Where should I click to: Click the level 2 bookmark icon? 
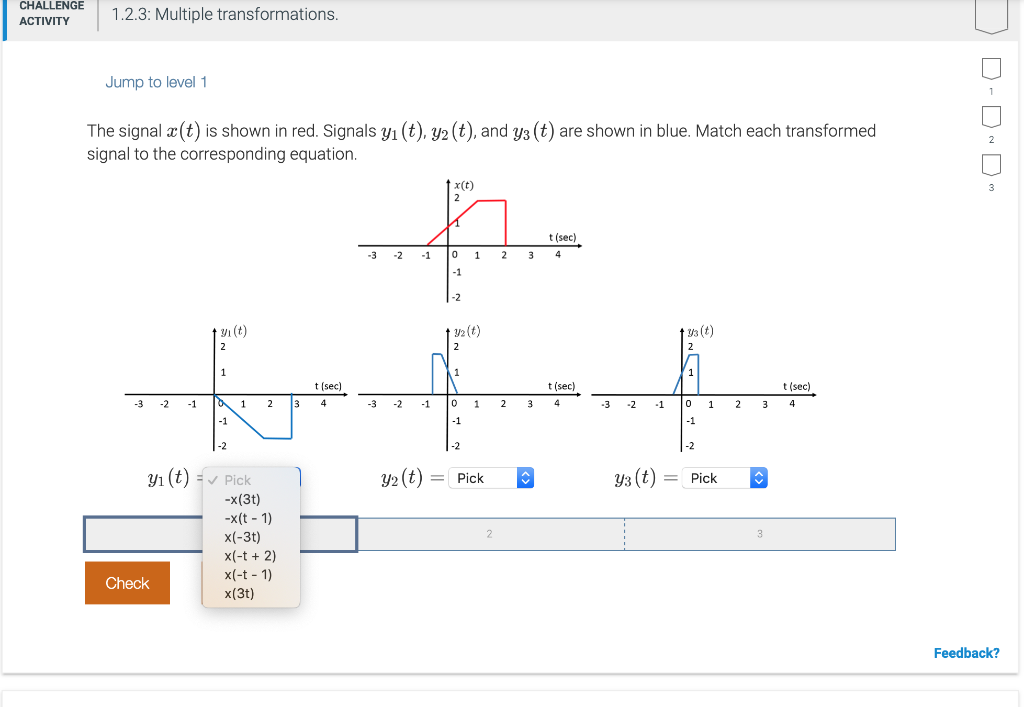click(990, 117)
